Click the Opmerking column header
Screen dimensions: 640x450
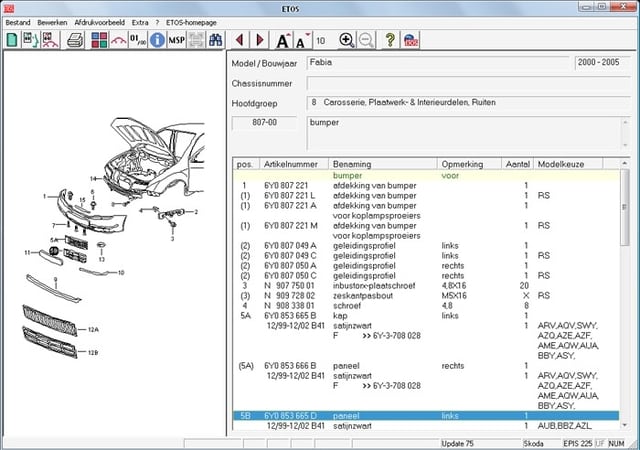pyautogui.click(x=469, y=164)
